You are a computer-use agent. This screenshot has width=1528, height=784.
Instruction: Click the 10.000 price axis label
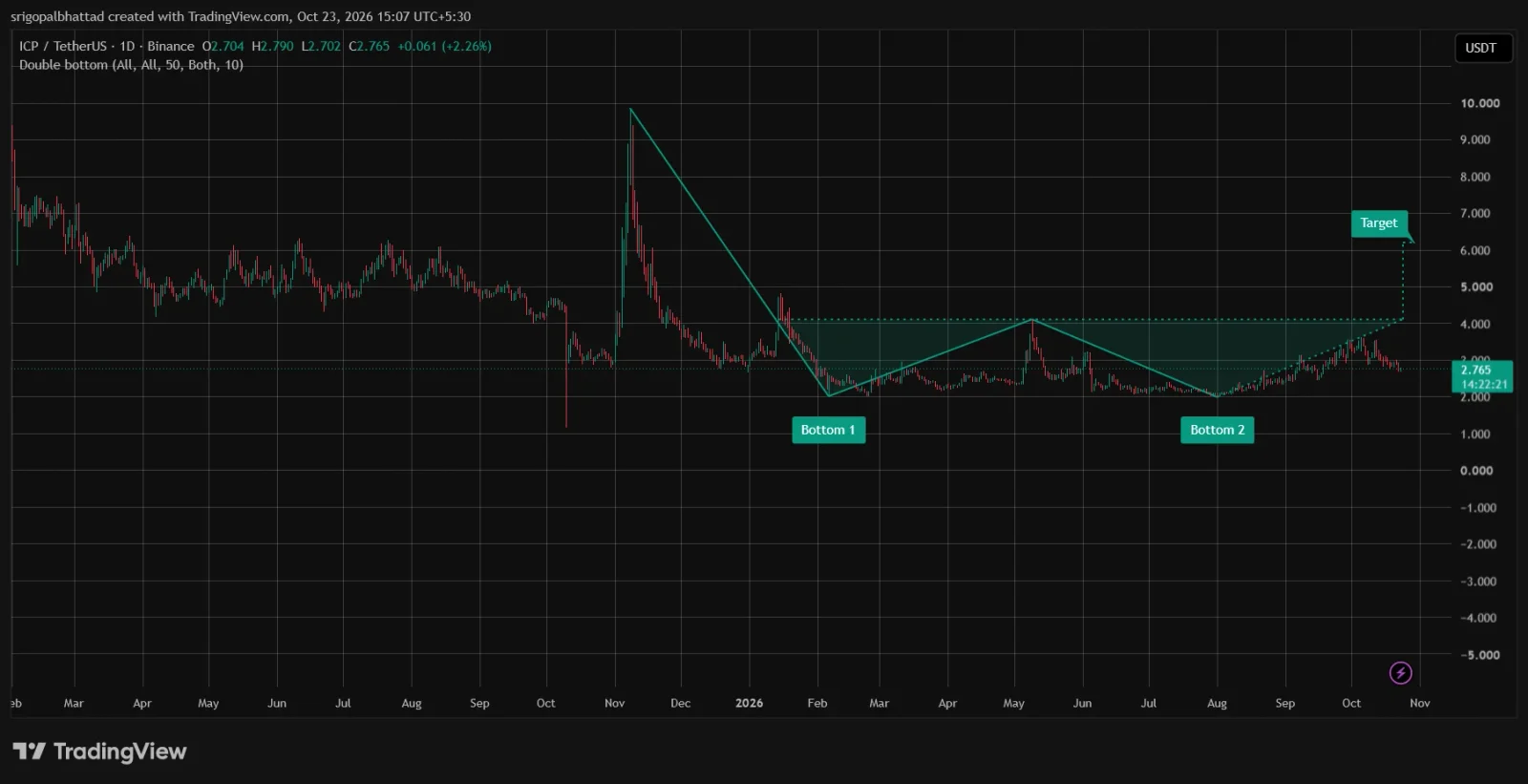click(1480, 103)
